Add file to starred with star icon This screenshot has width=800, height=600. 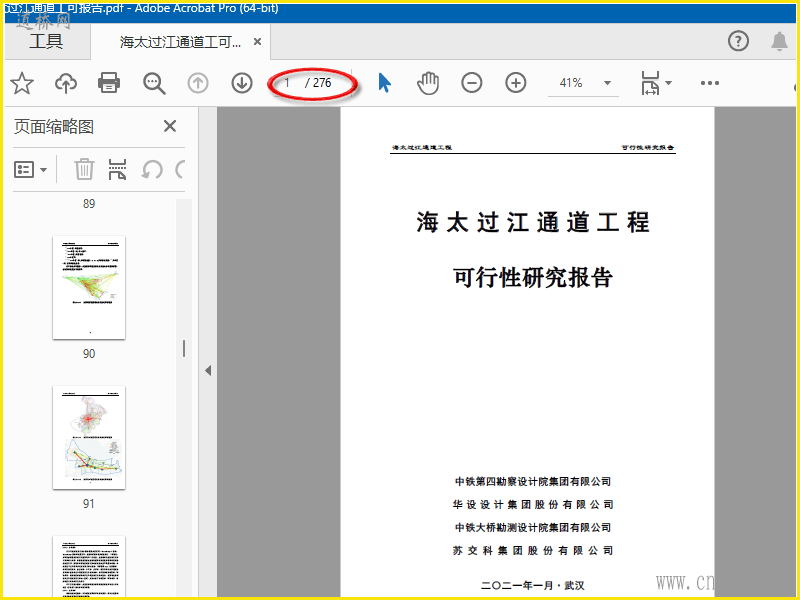(22, 83)
